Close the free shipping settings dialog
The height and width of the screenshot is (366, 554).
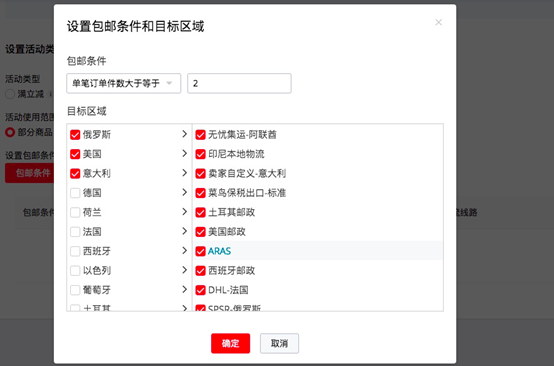point(438,22)
